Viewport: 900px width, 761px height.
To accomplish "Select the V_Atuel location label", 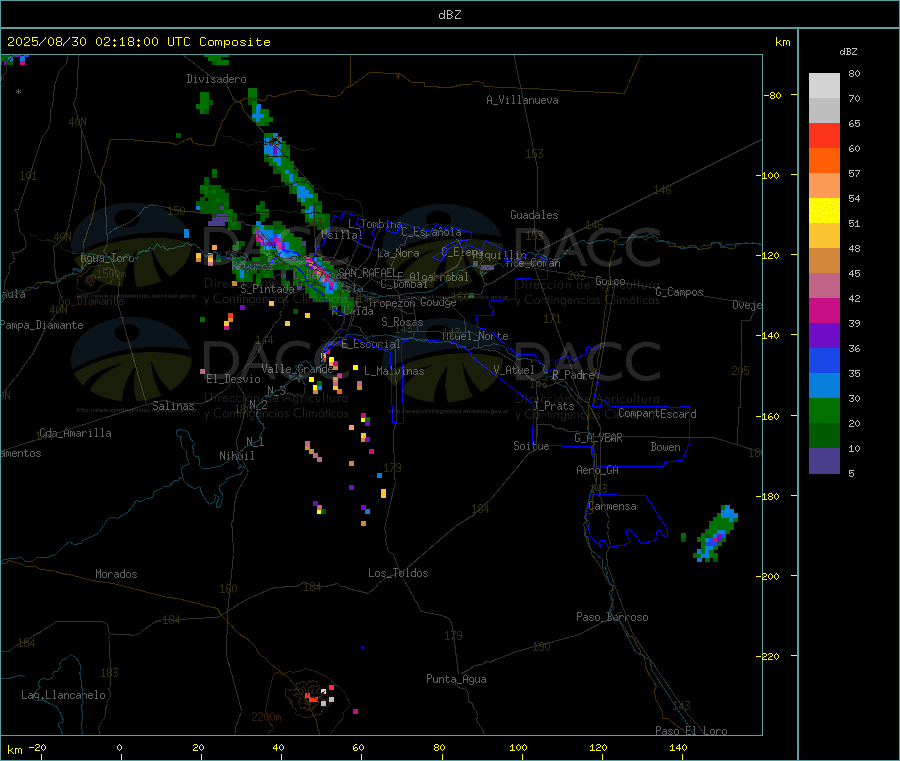I will click(x=514, y=370).
